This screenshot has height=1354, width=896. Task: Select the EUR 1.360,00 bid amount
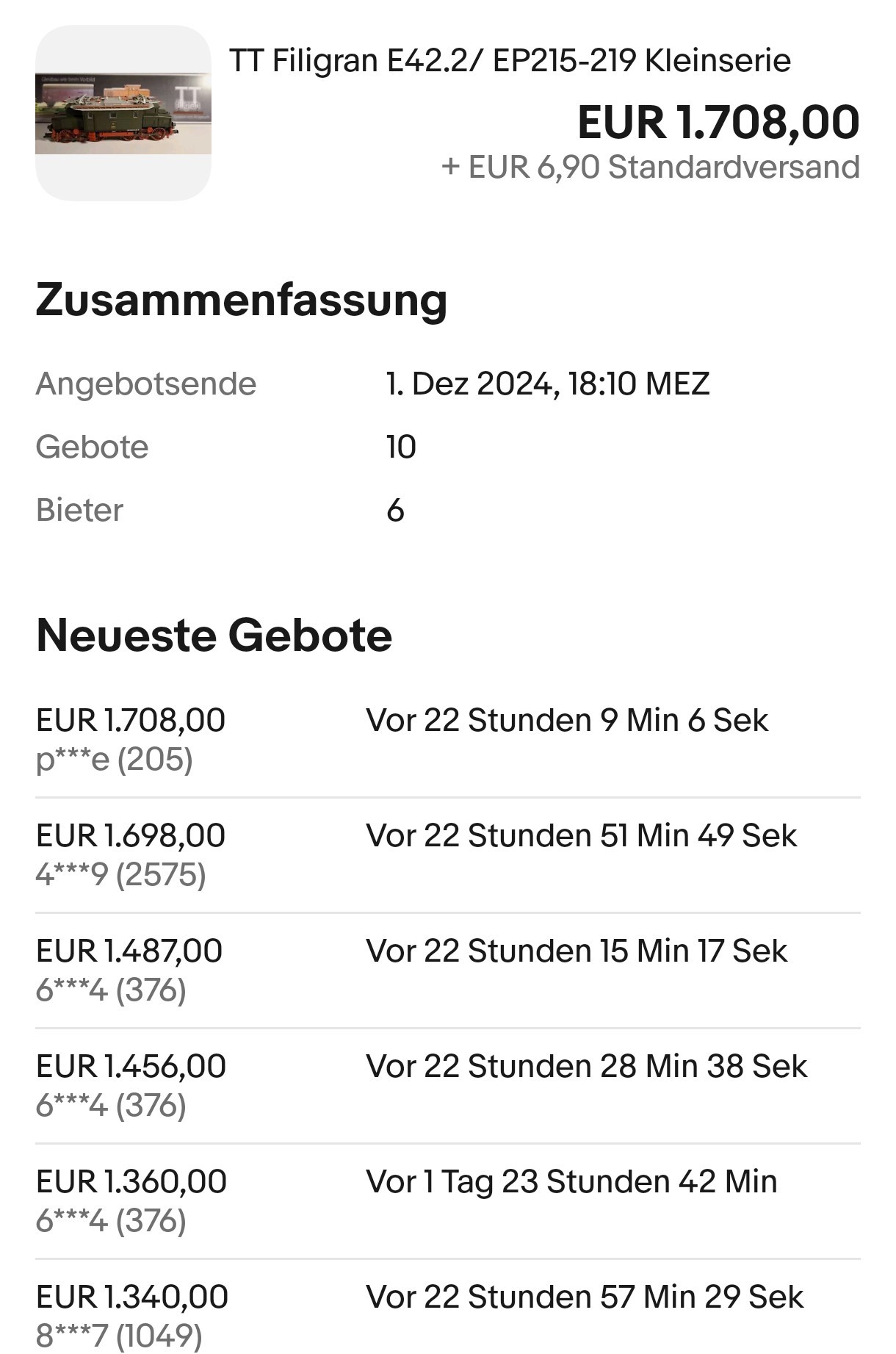click(x=131, y=1181)
